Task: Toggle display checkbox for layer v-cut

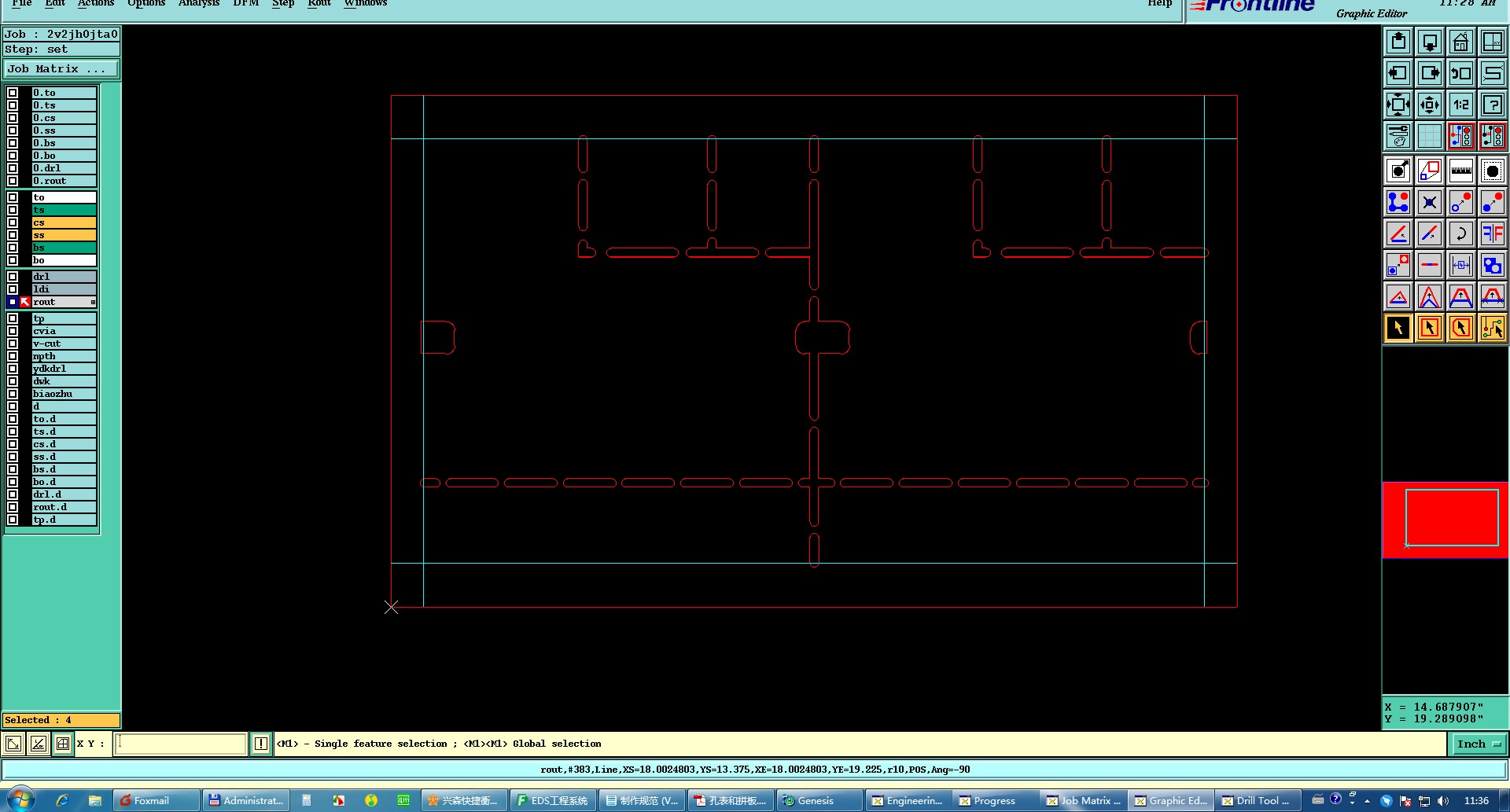Action: (13, 344)
